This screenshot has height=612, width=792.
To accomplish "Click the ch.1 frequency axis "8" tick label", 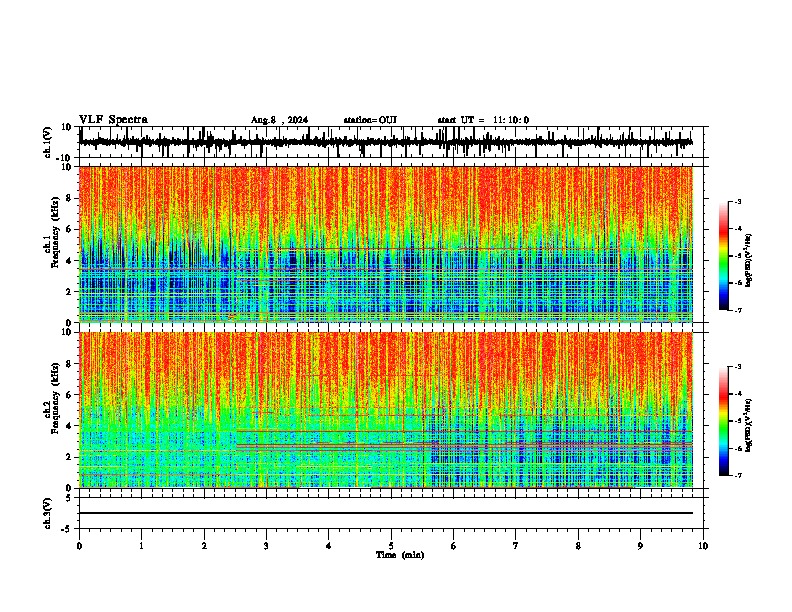I will coord(70,198).
